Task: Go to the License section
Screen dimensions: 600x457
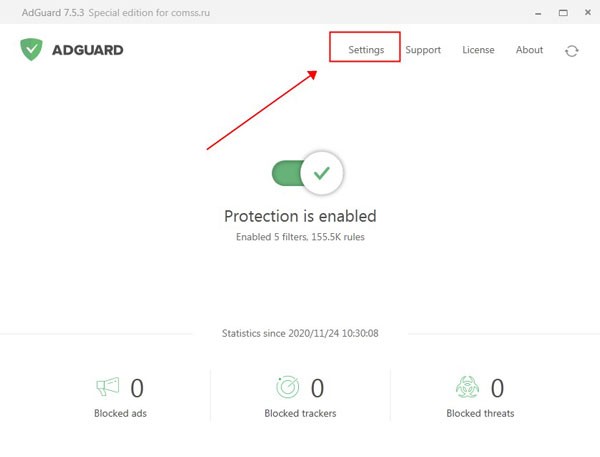Action: pos(478,50)
